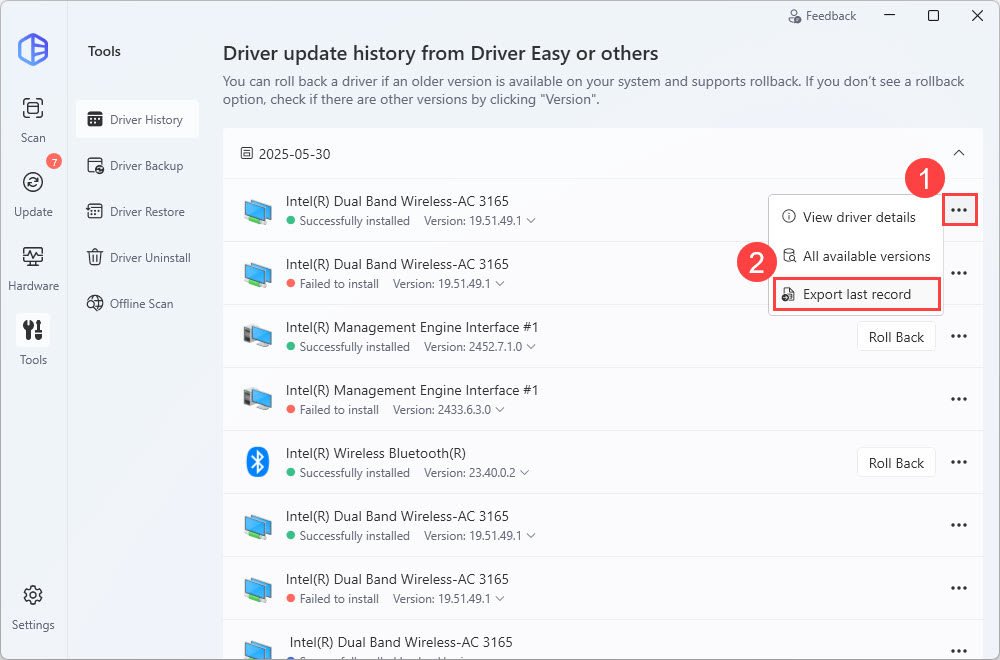The width and height of the screenshot is (1000, 660).
Task: Collapse the 2025-05-30 history group
Action: (x=958, y=154)
